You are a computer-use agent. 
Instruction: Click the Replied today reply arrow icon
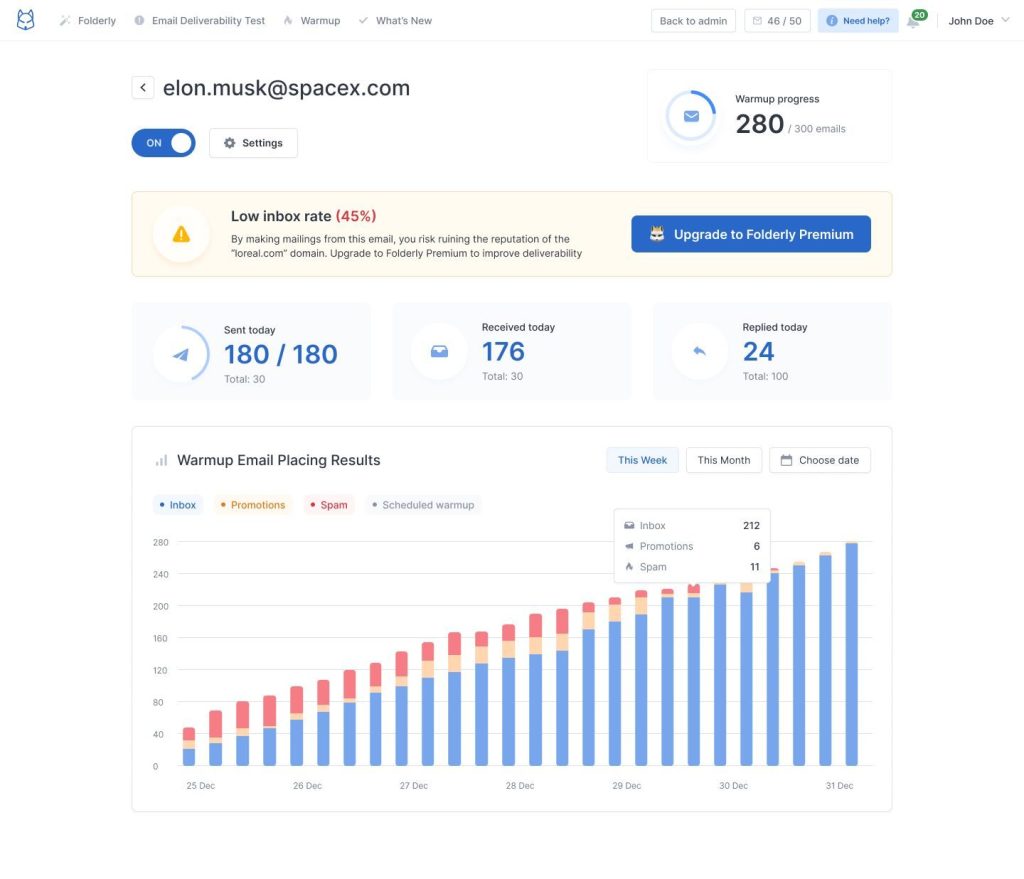coord(699,351)
